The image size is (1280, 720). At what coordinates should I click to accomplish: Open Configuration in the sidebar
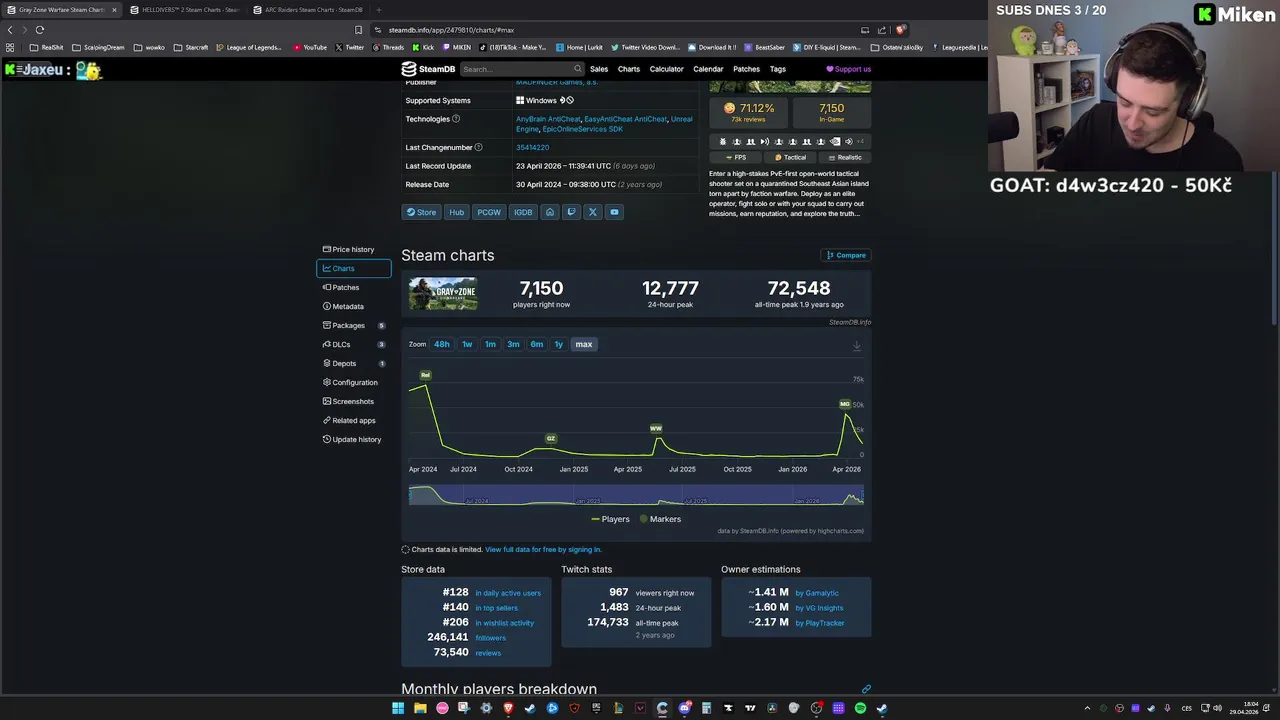pos(353,382)
